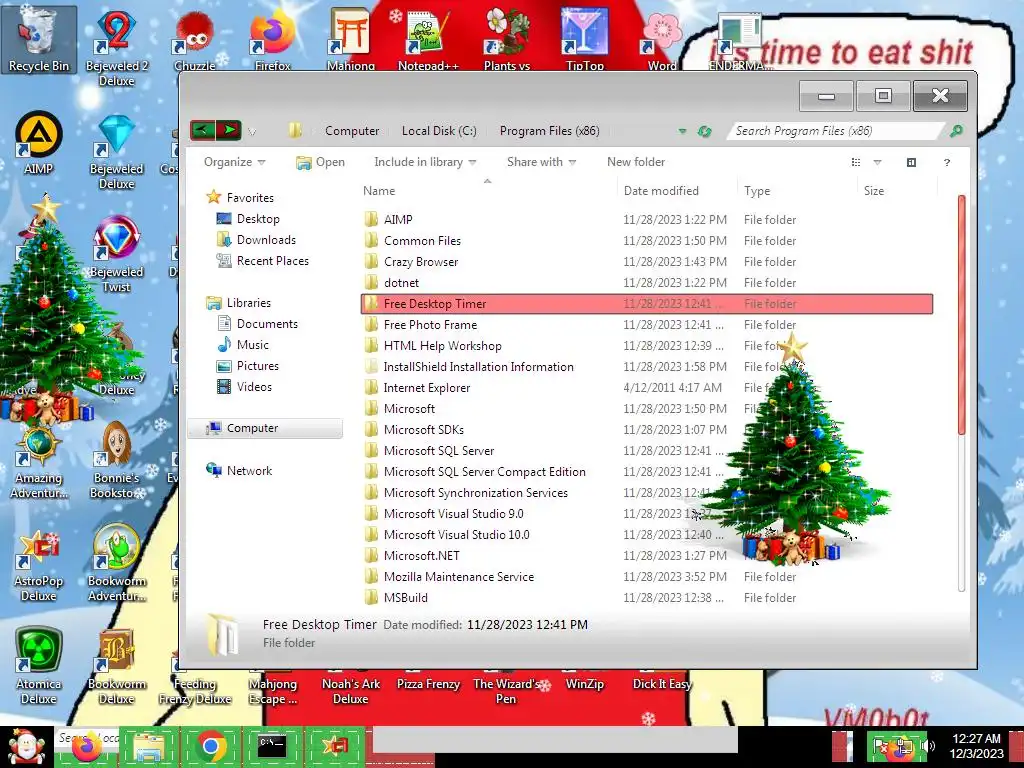Viewport: 1024px width, 768px height.
Task: Click the Chuzzle desktop icon
Action: click(x=195, y=40)
